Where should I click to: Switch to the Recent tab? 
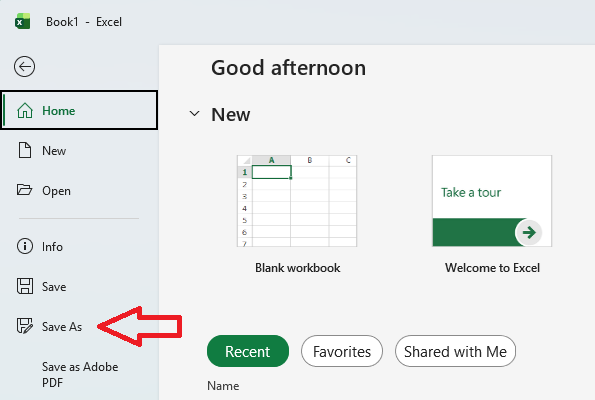pyautogui.click(x=248, y=351)
